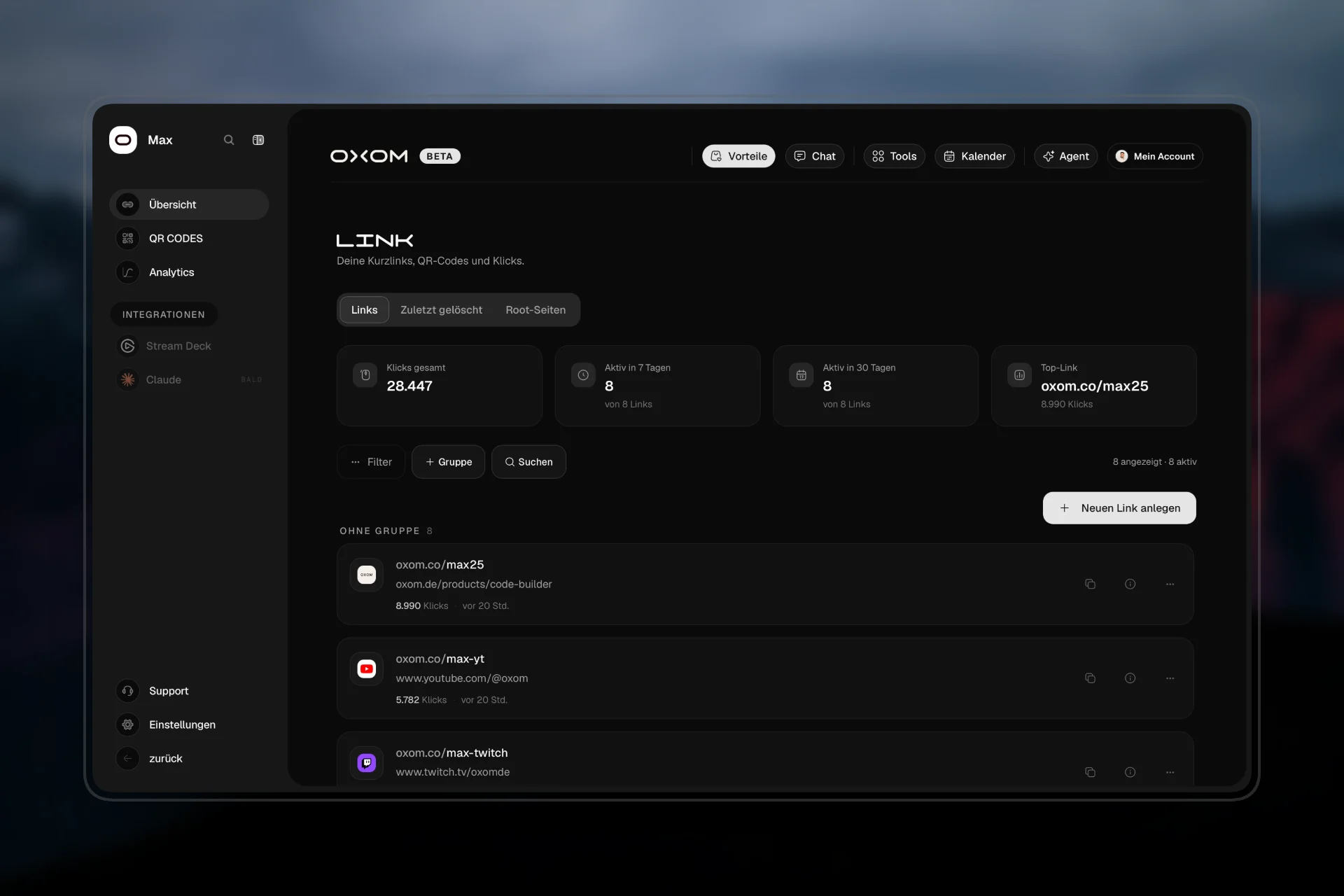Open Mein Account menu
The height and width of the screenshot is (896, 1344).
pos(1155,156)
